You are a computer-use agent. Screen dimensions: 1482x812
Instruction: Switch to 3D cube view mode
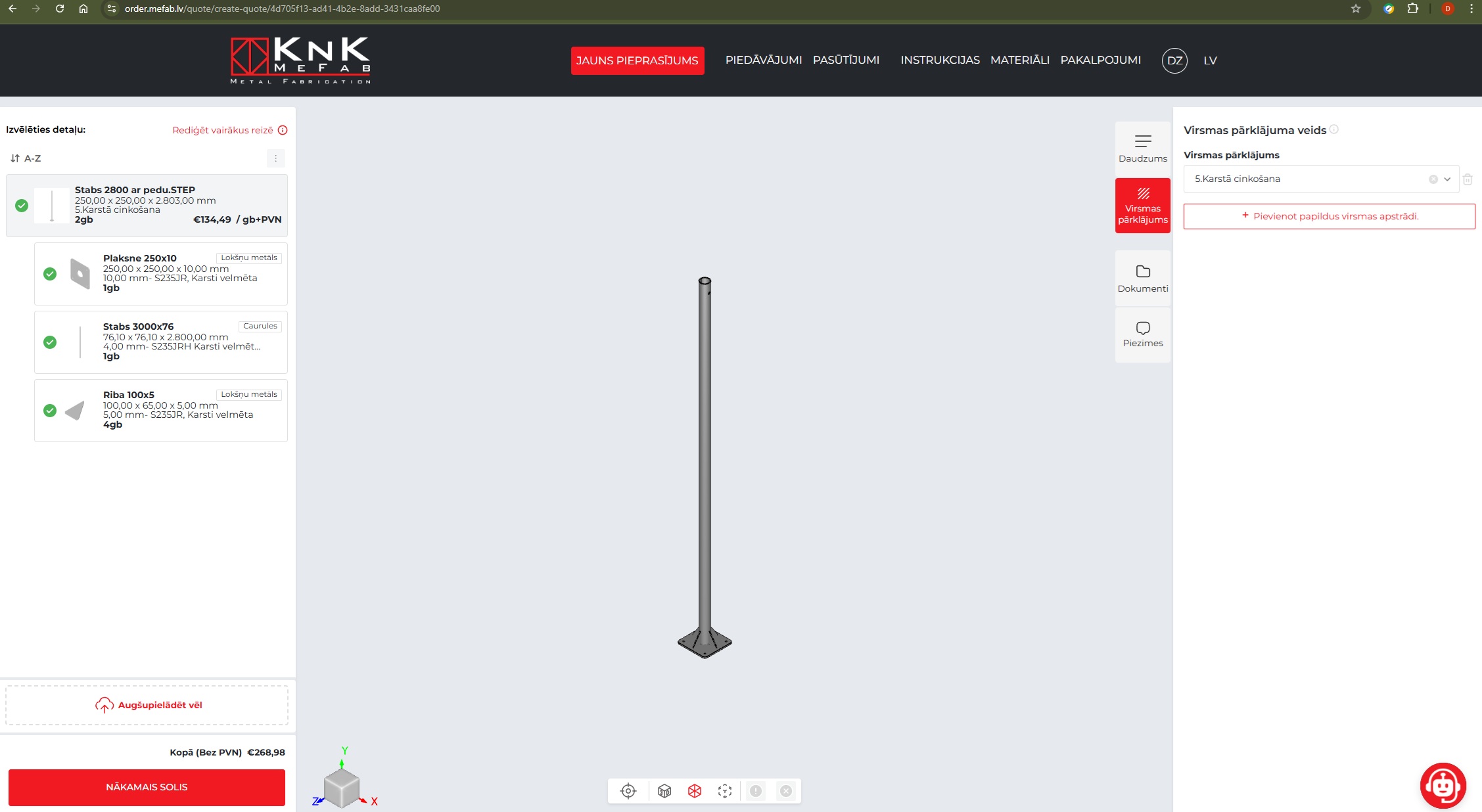coord(664,791)
